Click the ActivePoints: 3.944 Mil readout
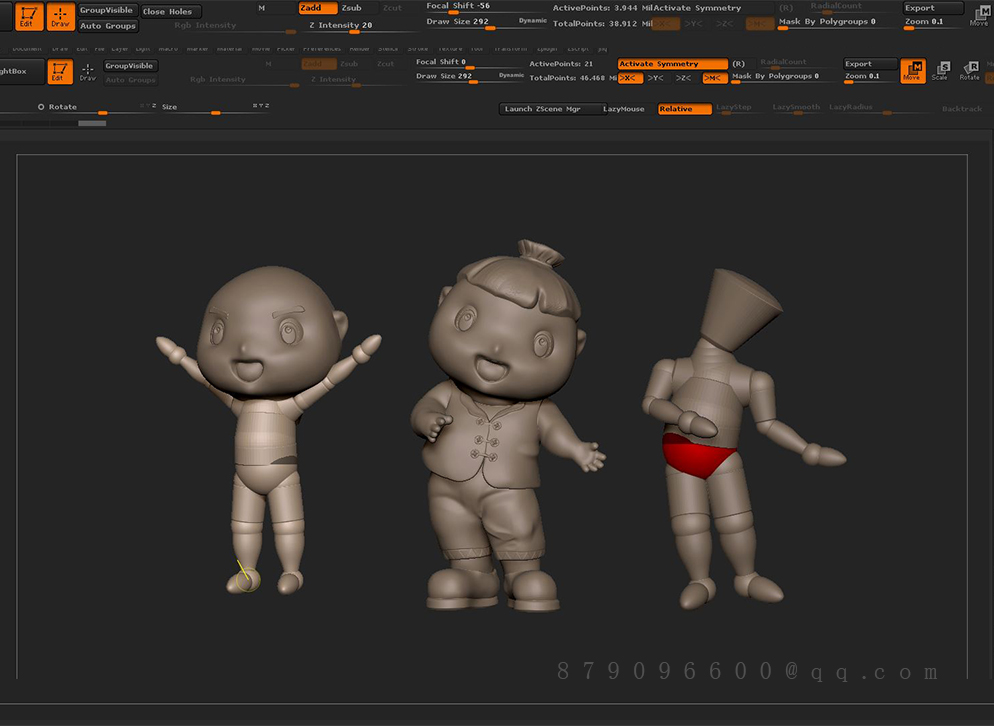994x726 pixels. point(603,8)
